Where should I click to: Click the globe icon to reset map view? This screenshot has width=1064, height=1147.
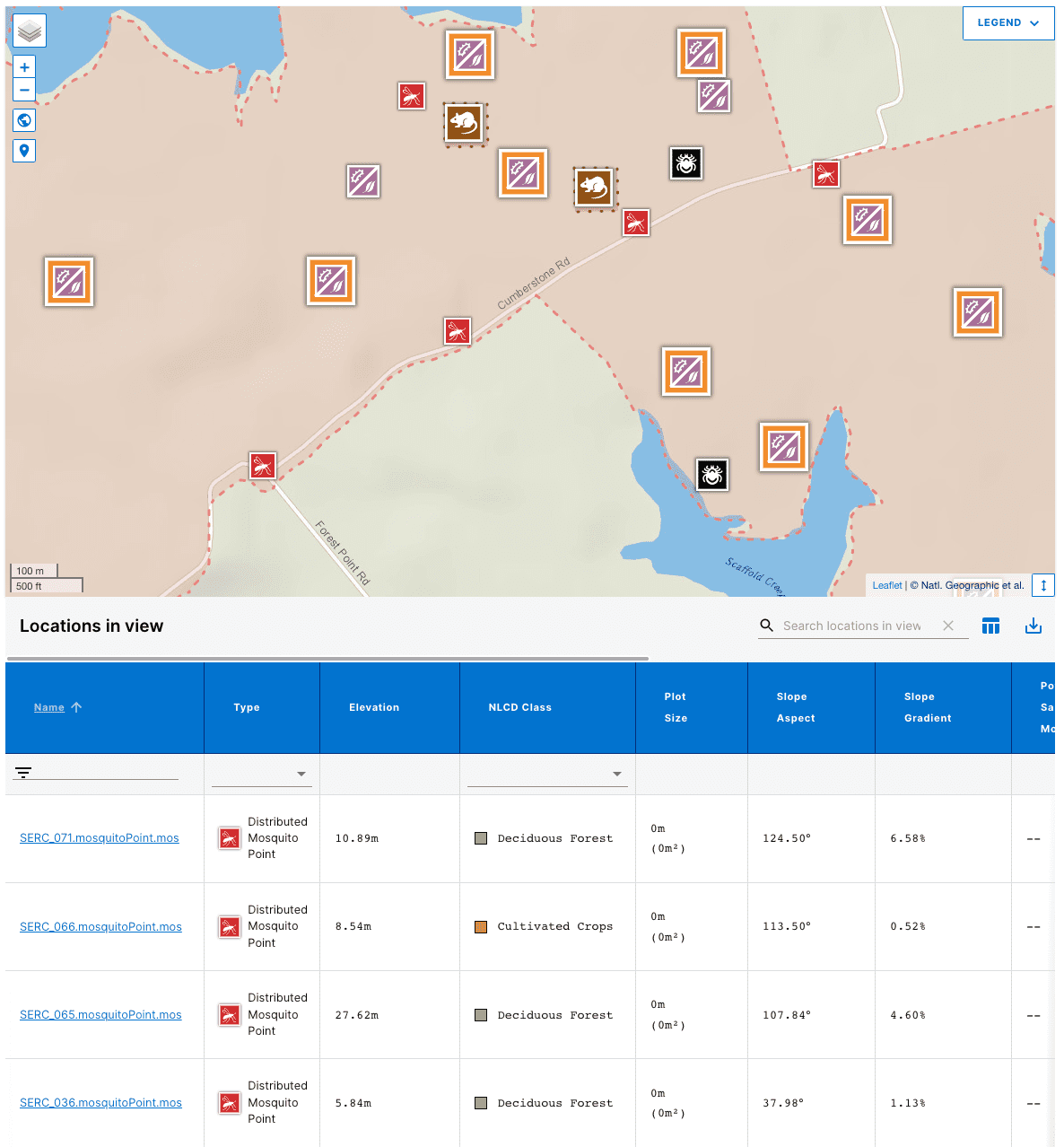(23, 119)
